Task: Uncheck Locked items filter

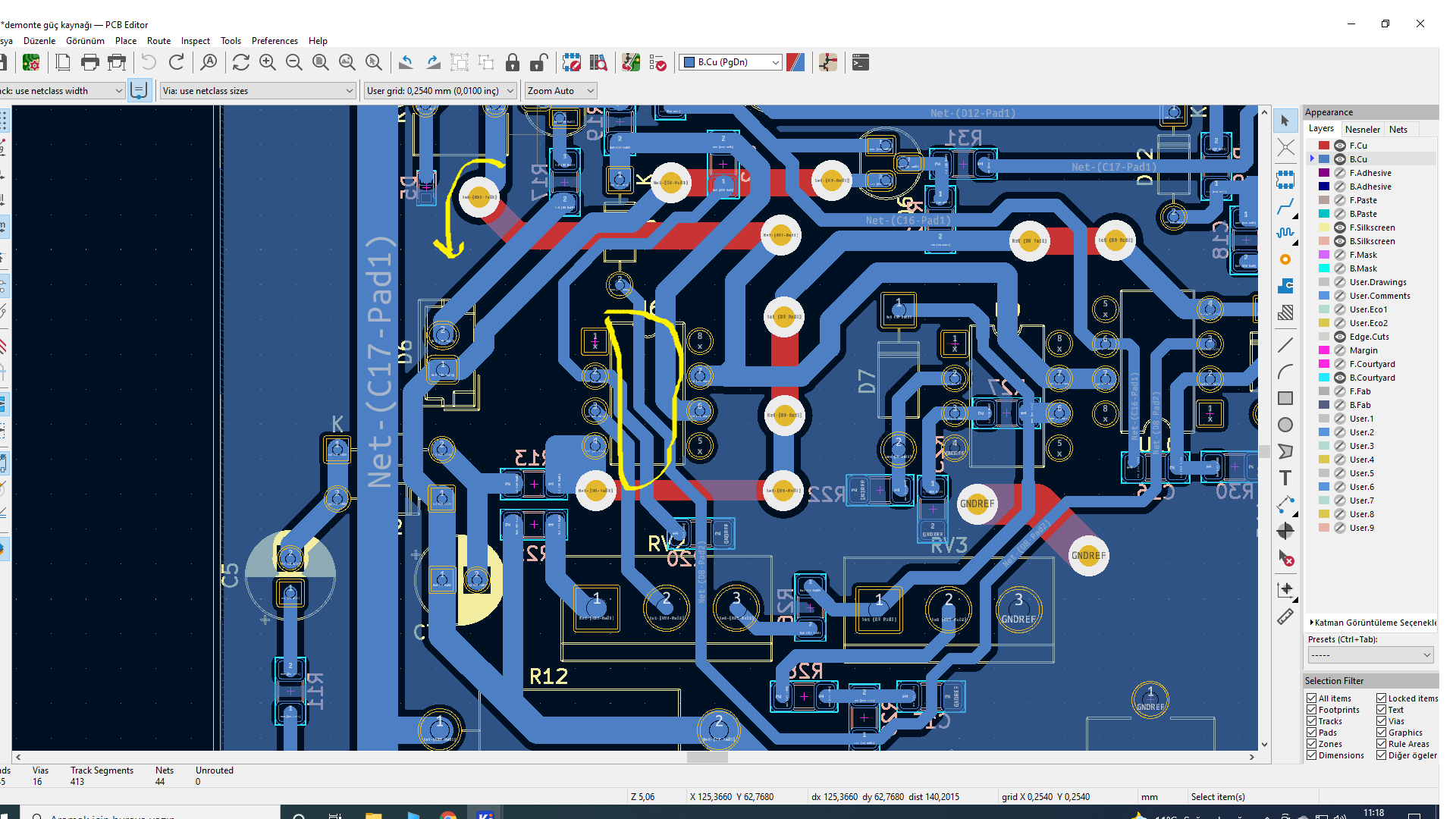Action: 1382,698
